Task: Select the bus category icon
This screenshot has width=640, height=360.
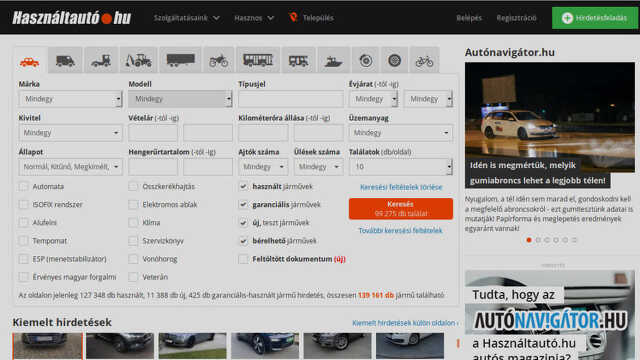Action: 258,60
